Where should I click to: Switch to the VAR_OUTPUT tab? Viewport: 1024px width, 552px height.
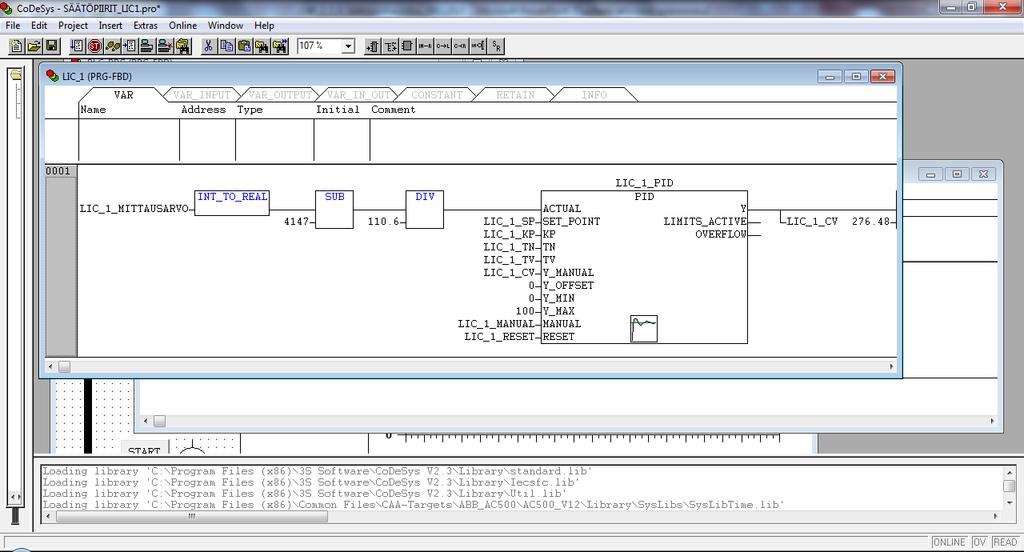[x=280, y=95]
